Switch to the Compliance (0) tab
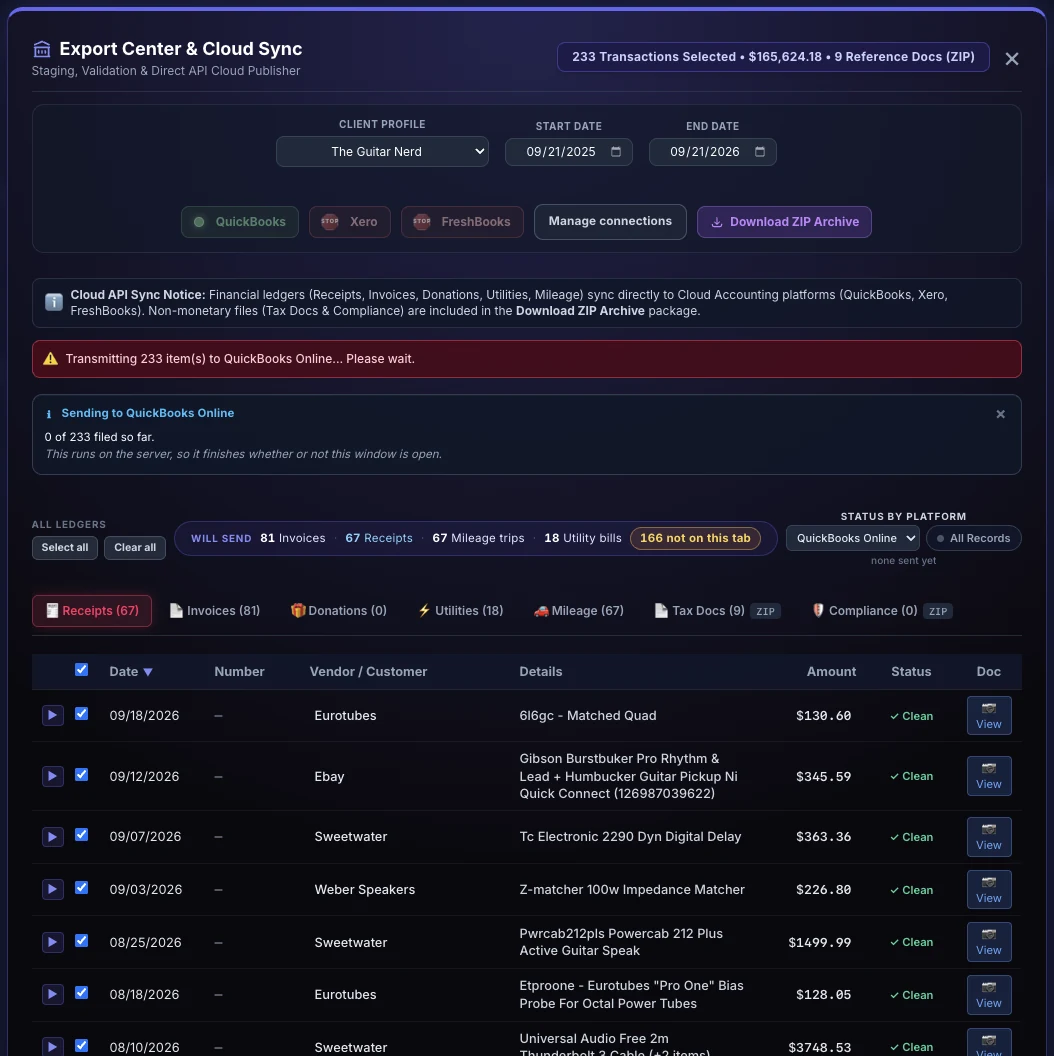The height and width of the screenshot is (1056, 1054). point(882,611)
